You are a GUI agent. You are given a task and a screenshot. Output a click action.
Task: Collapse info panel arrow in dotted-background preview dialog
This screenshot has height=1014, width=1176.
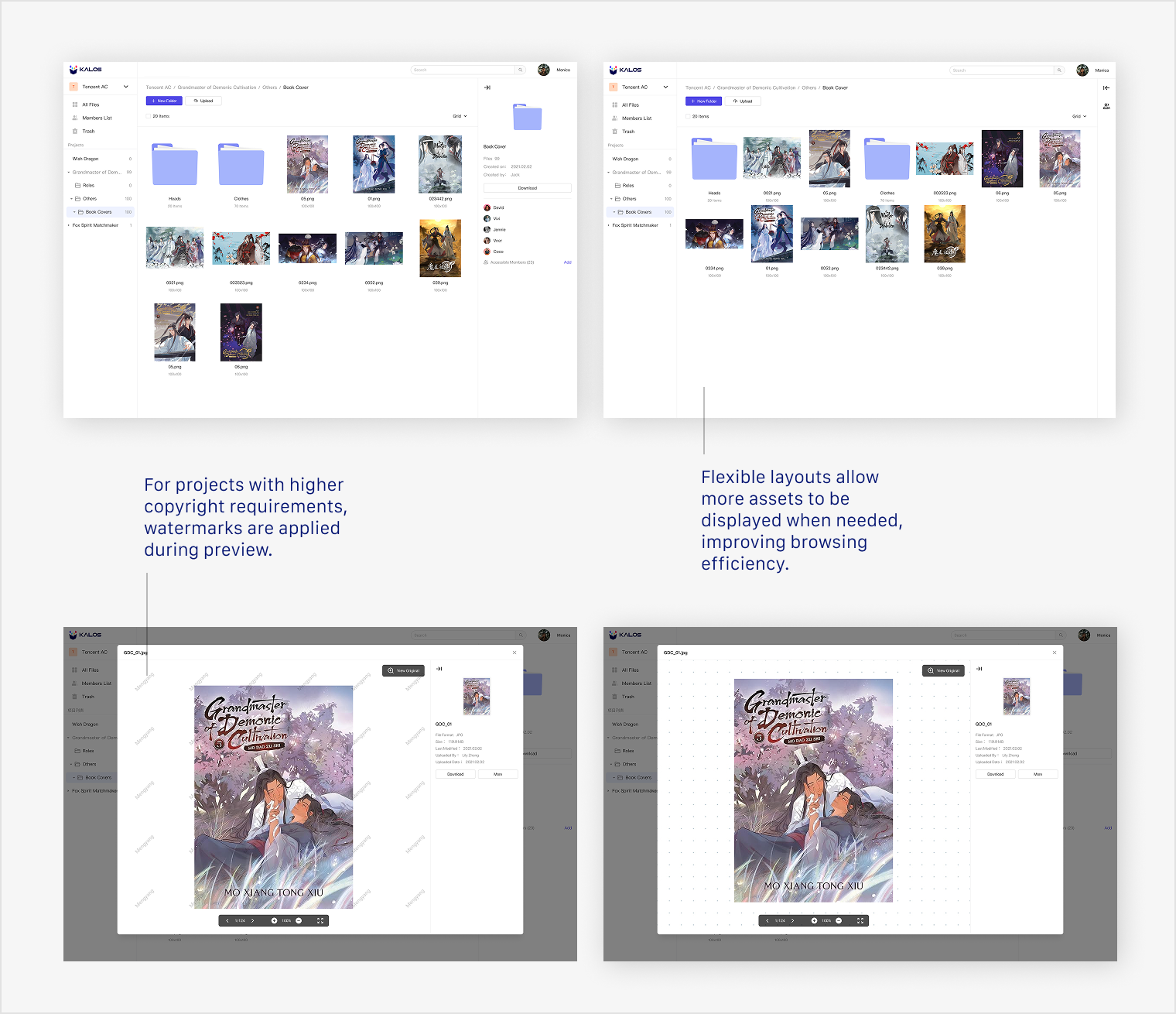click(979, 669)
